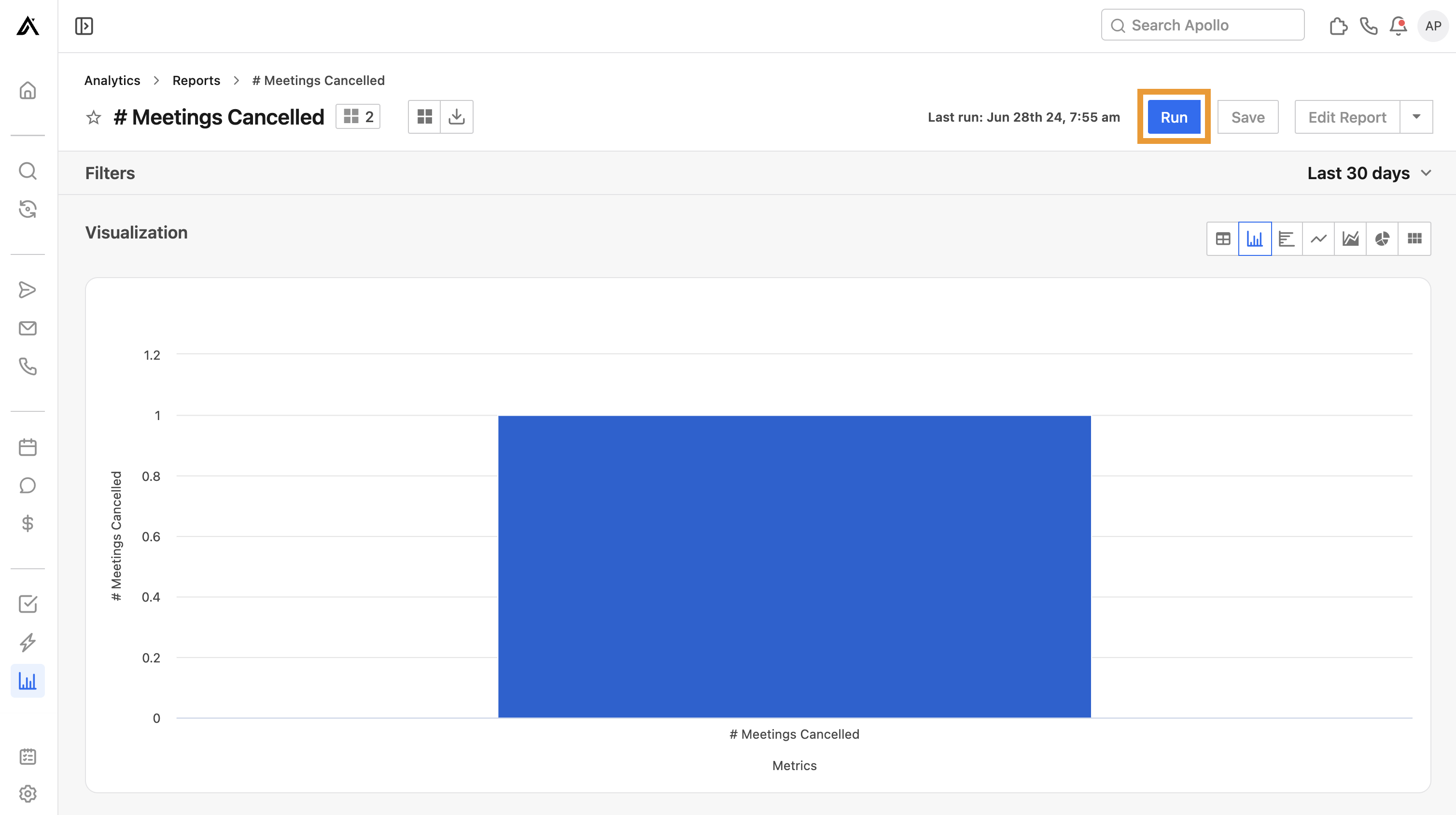Open the Emails mail icon in sidebar
This screenshot has height=815, width=1456.
click(28, 328)
